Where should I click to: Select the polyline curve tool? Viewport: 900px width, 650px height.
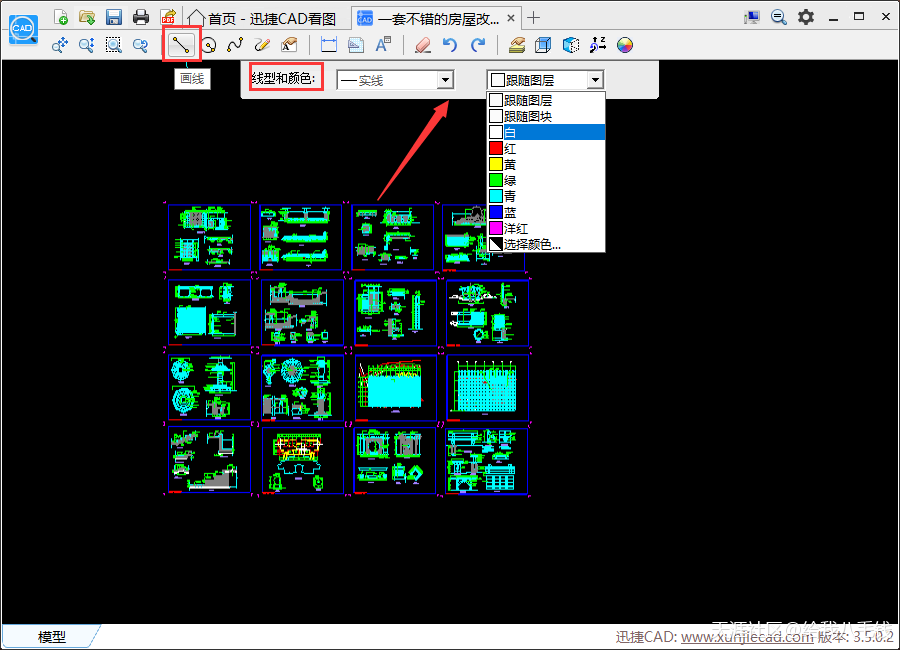(235, 45)
